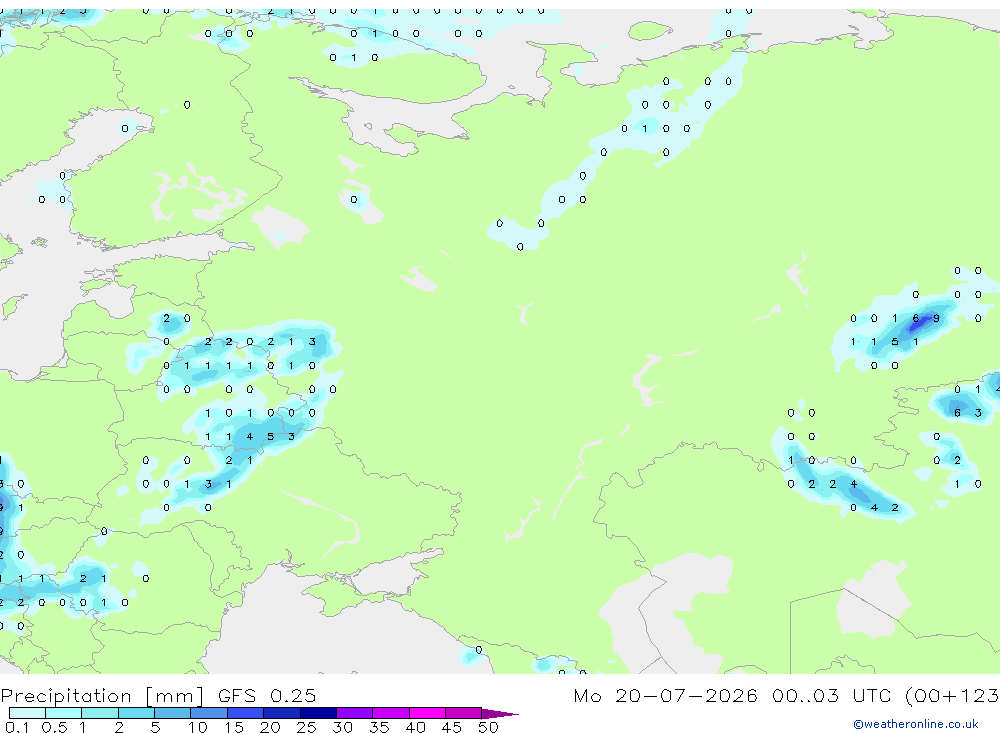
Task: Click the 'Precipitation [mm]' title text
Action: click(x=102, y=696)
